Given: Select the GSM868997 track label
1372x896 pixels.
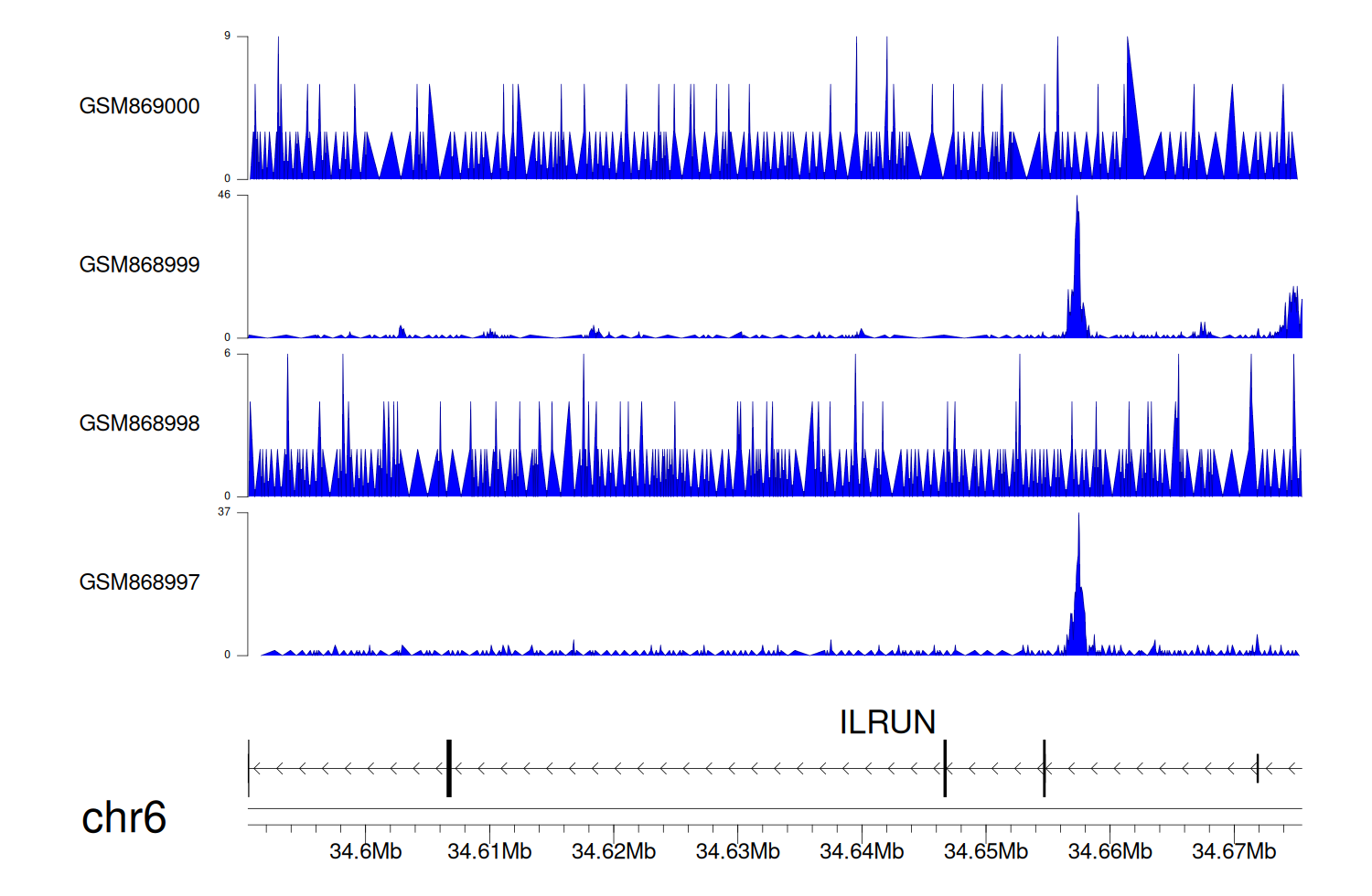Looking at the screenshot, I should tap(139, 582).
